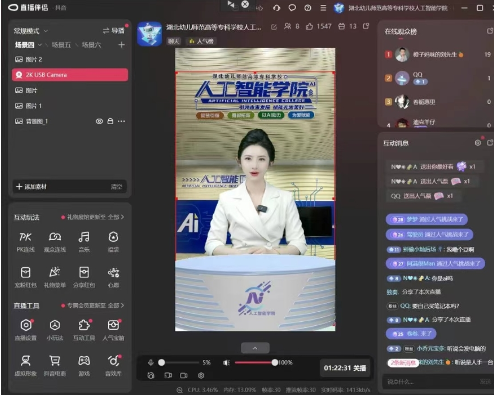Image resolution: width=494 pixels, height=397 pixels.
Task: Open more options for 背景图_1
Action: [122, 121]
